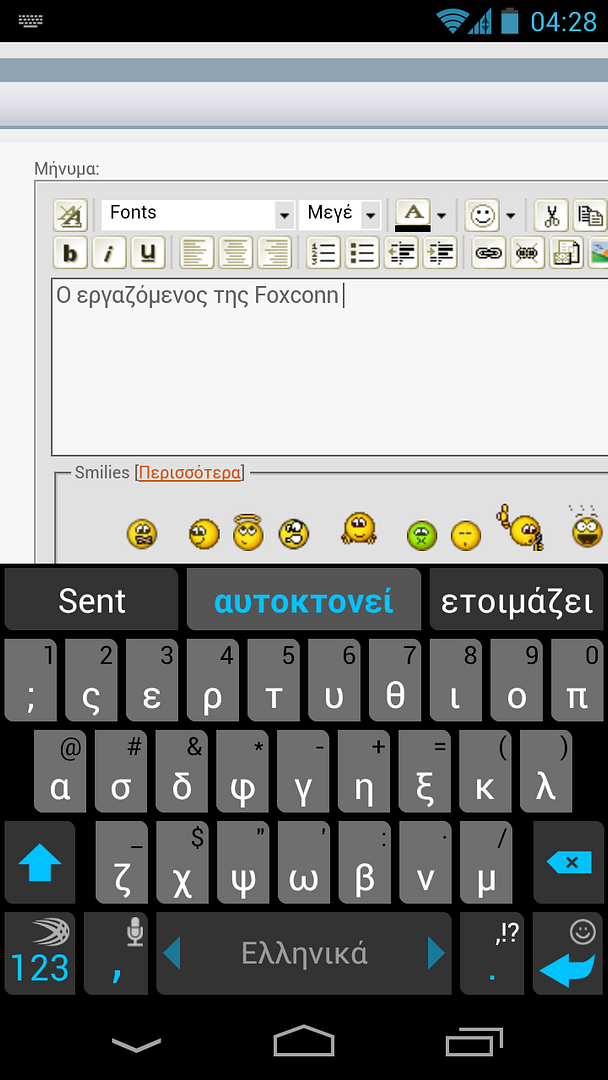Tap the Android home button
The image size is (608, 1080).
click(304, 1041)
